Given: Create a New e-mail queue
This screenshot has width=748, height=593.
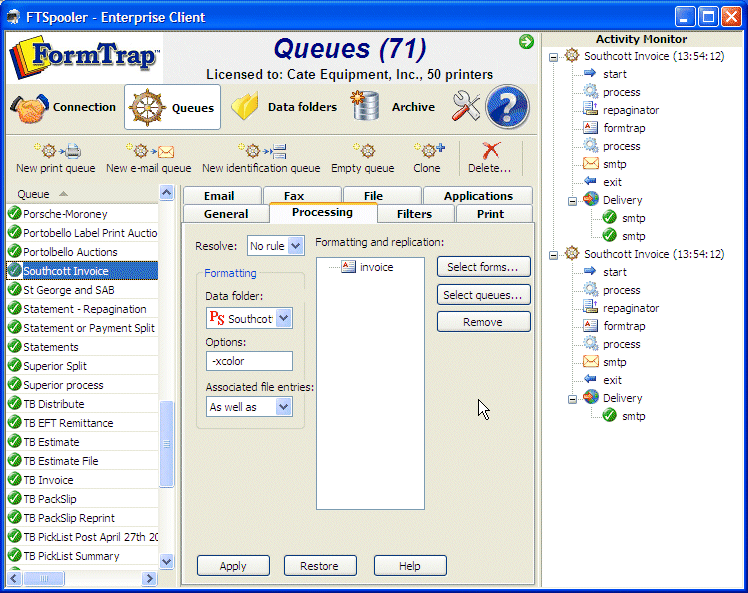Looking at the screenshot, I should 148,157.
